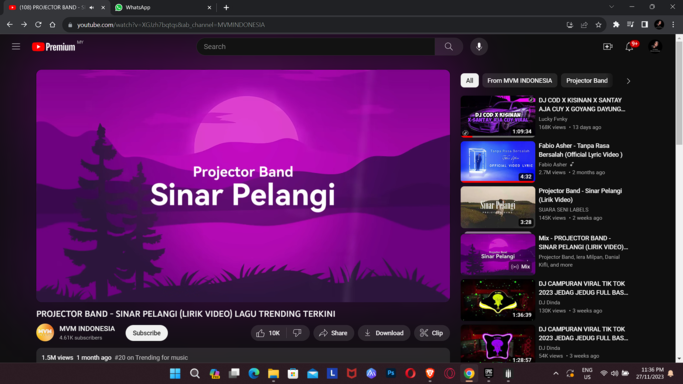Click the main video player
The width and height of the screenshot is (683, 384).
coord(243,186)
